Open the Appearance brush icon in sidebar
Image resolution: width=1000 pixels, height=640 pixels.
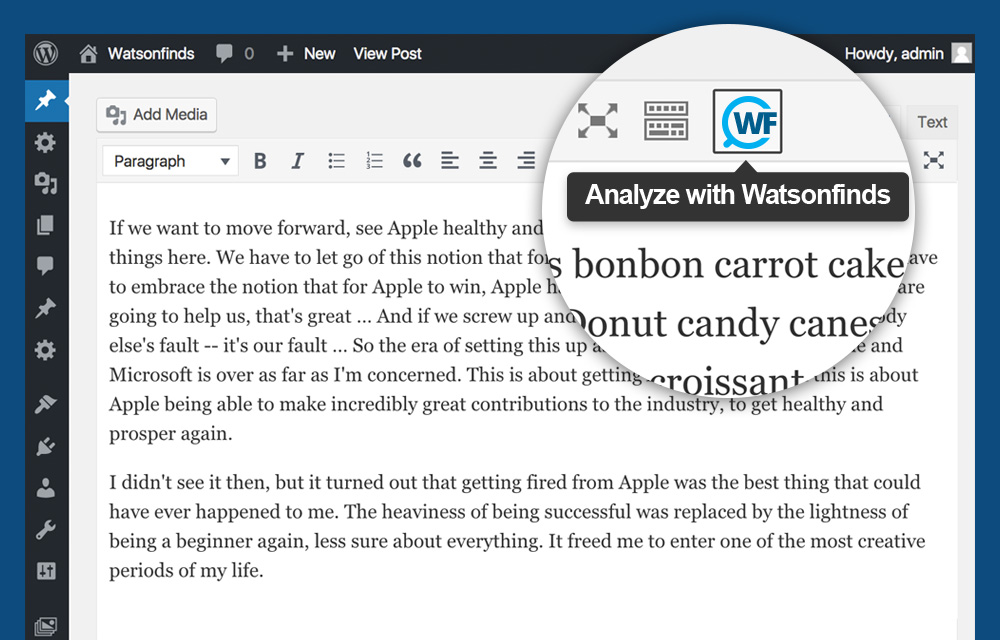tap(46, 404)
